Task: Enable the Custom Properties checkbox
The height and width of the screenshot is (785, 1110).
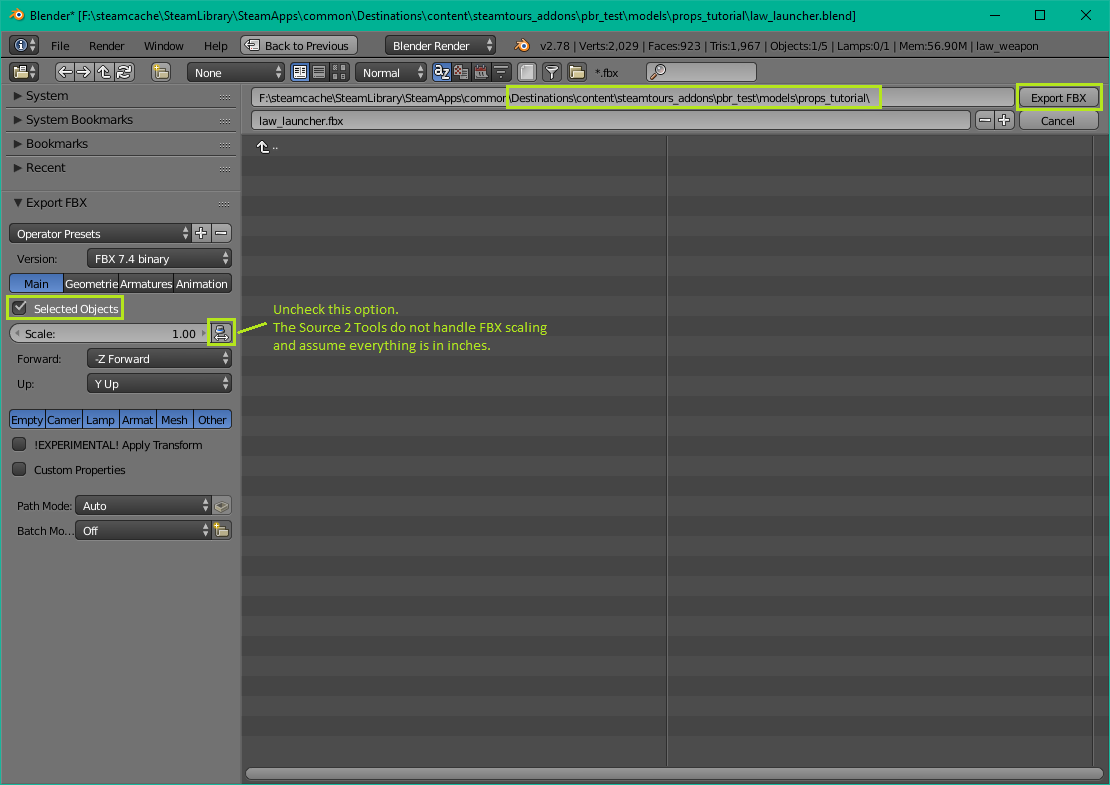Action: (x=20, y=469)
